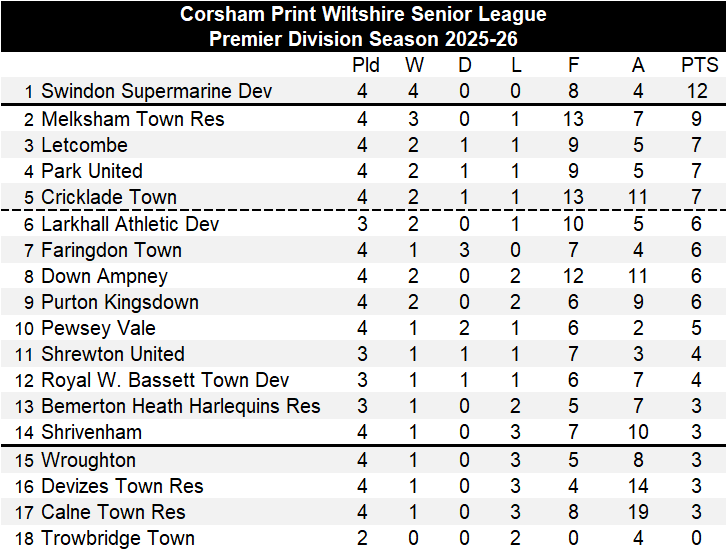Click Bemerton Heath Harlequins Res
The width and height of the screenshot is (726, 551).
pos(180,406)
